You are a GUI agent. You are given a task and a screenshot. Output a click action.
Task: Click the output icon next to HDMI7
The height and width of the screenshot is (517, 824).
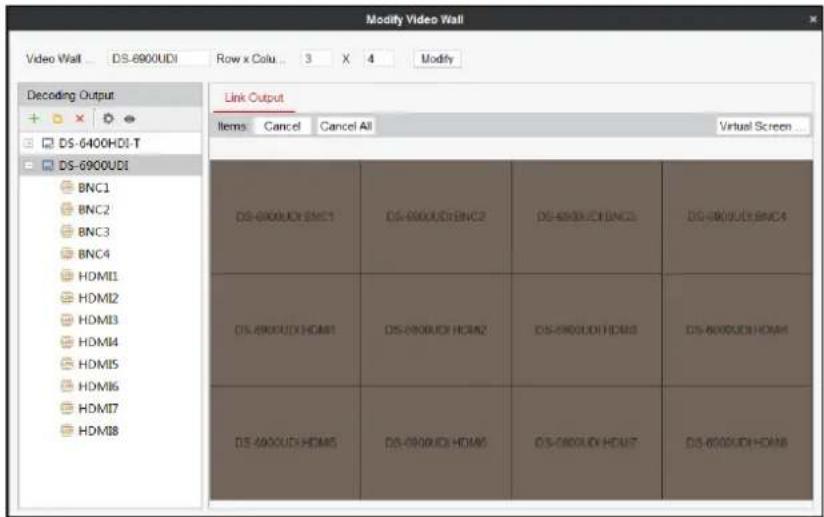click(x=67, y=408)
